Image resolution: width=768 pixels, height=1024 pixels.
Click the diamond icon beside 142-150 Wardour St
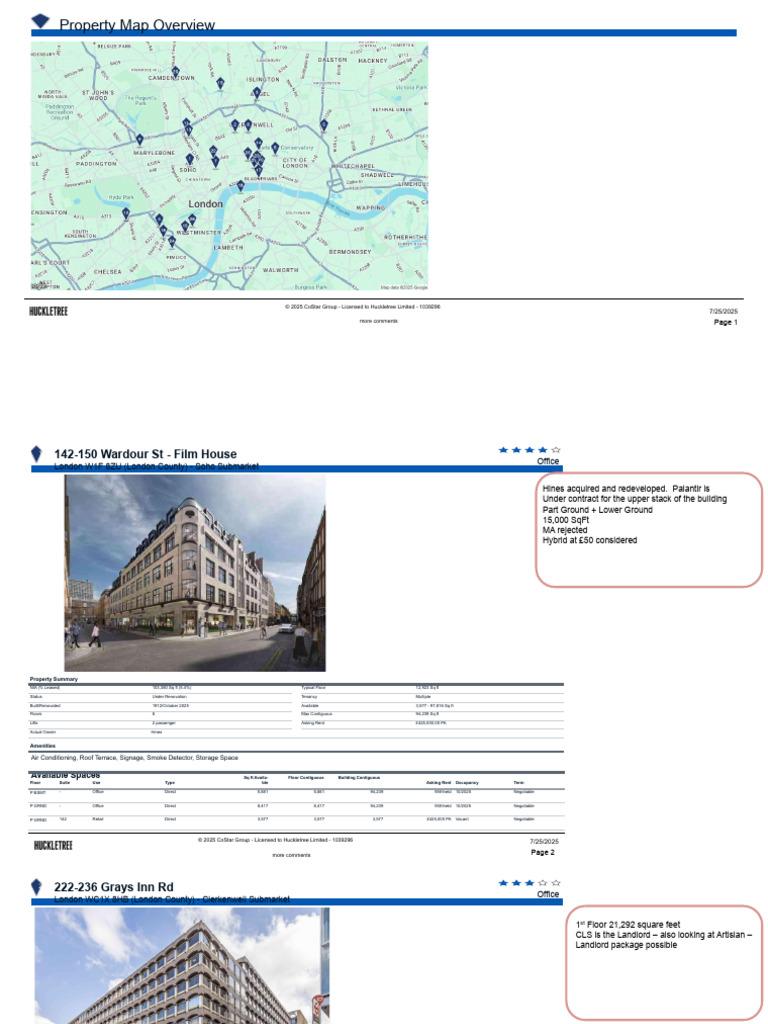point(37,453)
